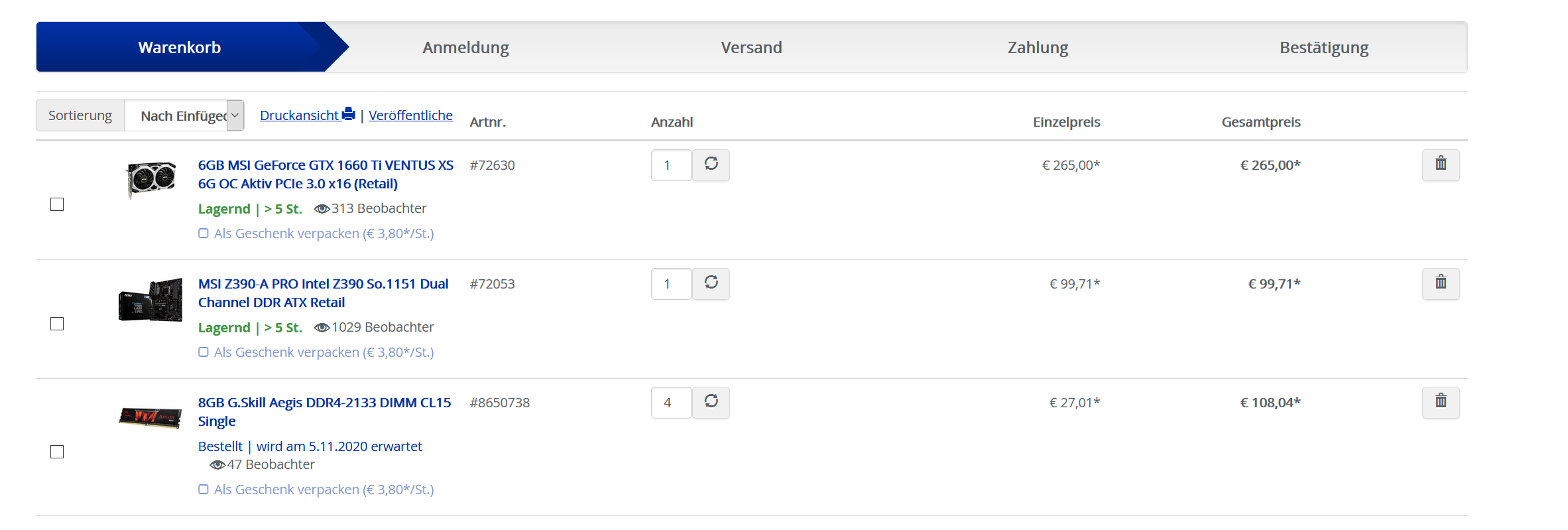
Task: Open the Zahlung checkout step
Action: (x=1038, y=48)
